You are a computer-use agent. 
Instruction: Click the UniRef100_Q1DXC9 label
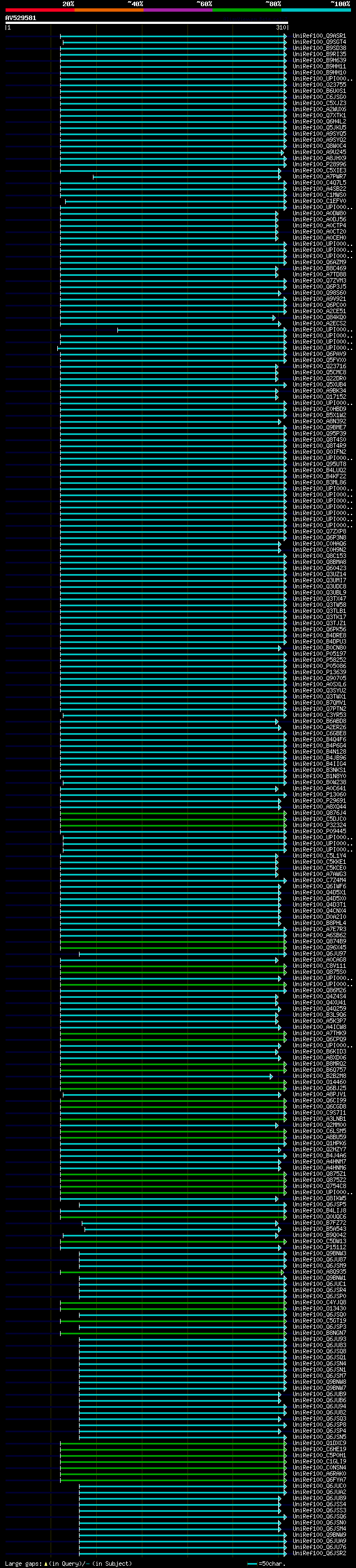pos(319,1443)
